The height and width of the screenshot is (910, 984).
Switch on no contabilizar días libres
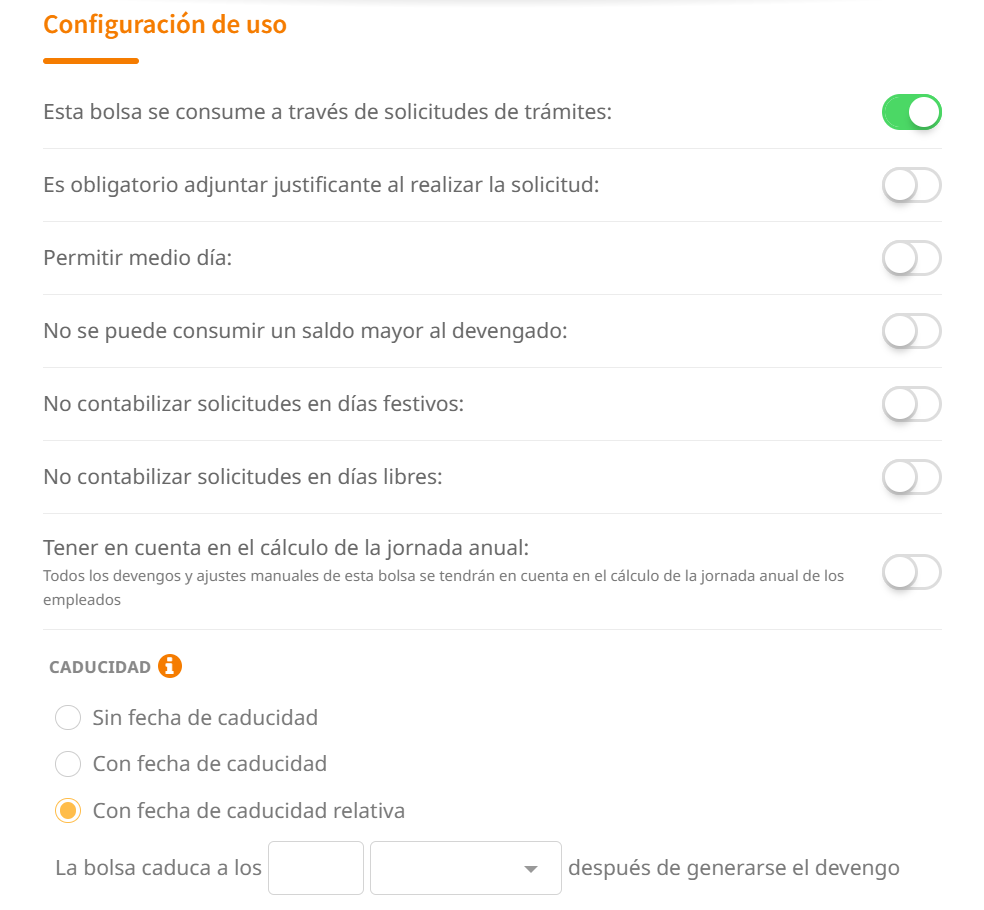[x=911, y=477]
